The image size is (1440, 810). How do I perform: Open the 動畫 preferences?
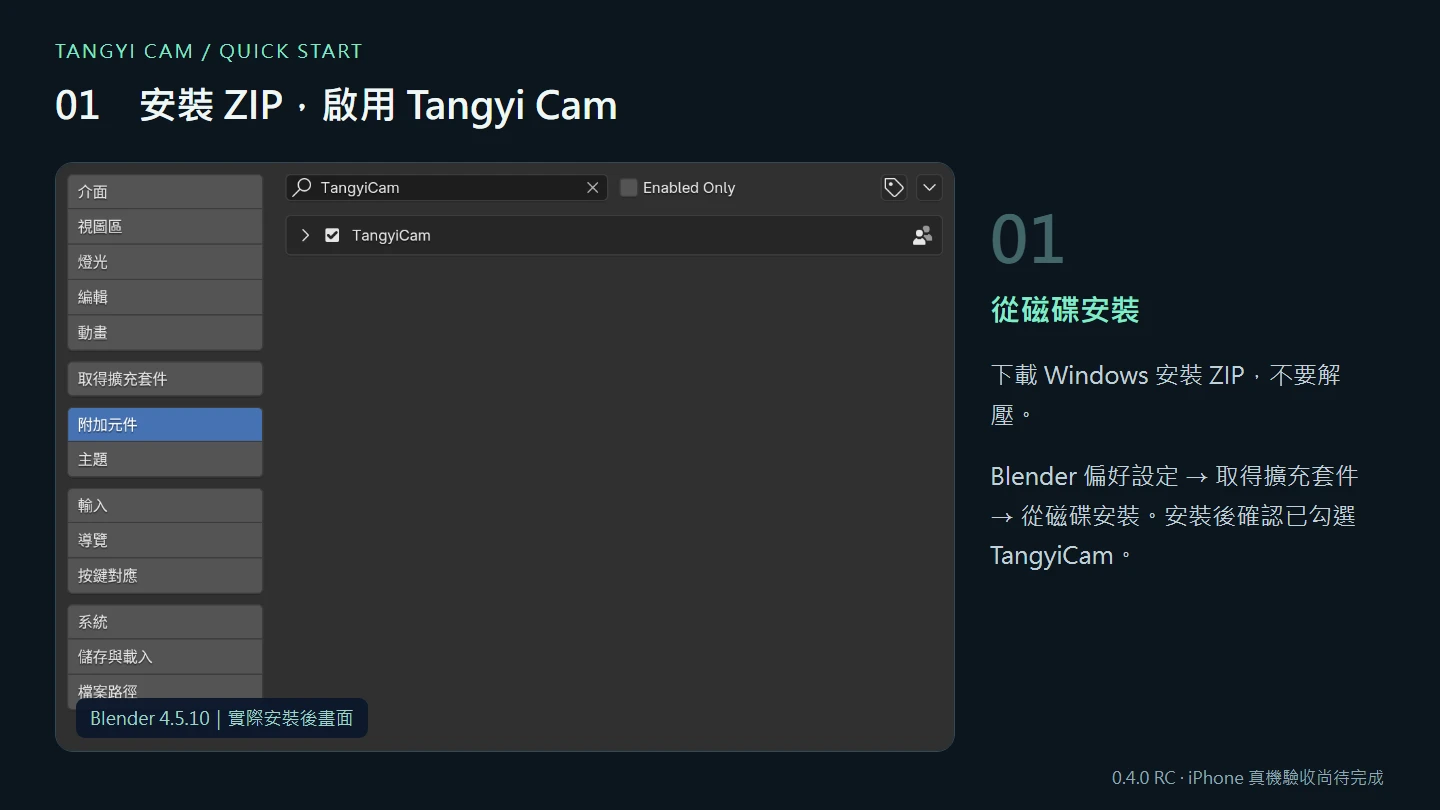coord(165,332)
